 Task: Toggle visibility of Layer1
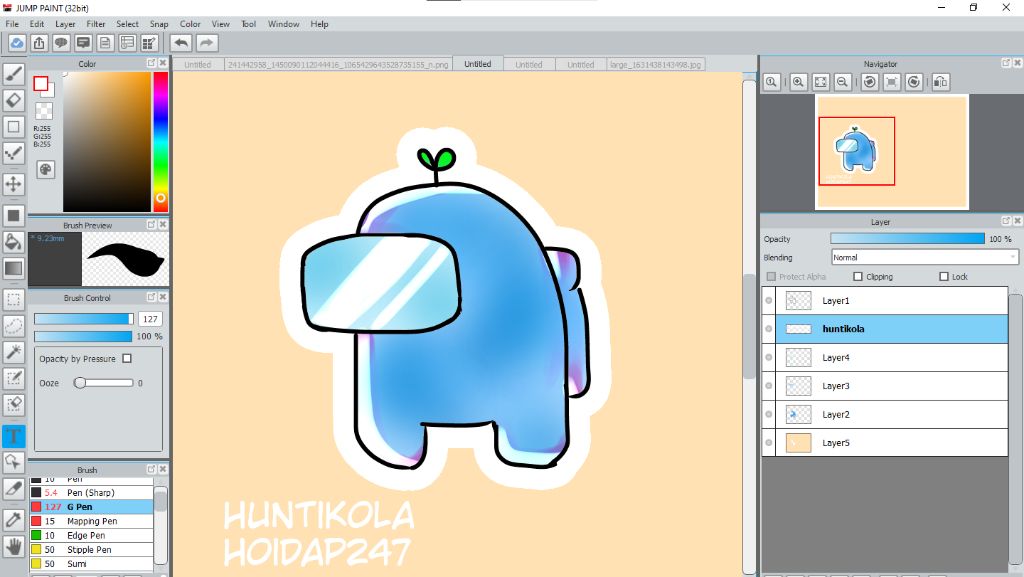point(769,301)
